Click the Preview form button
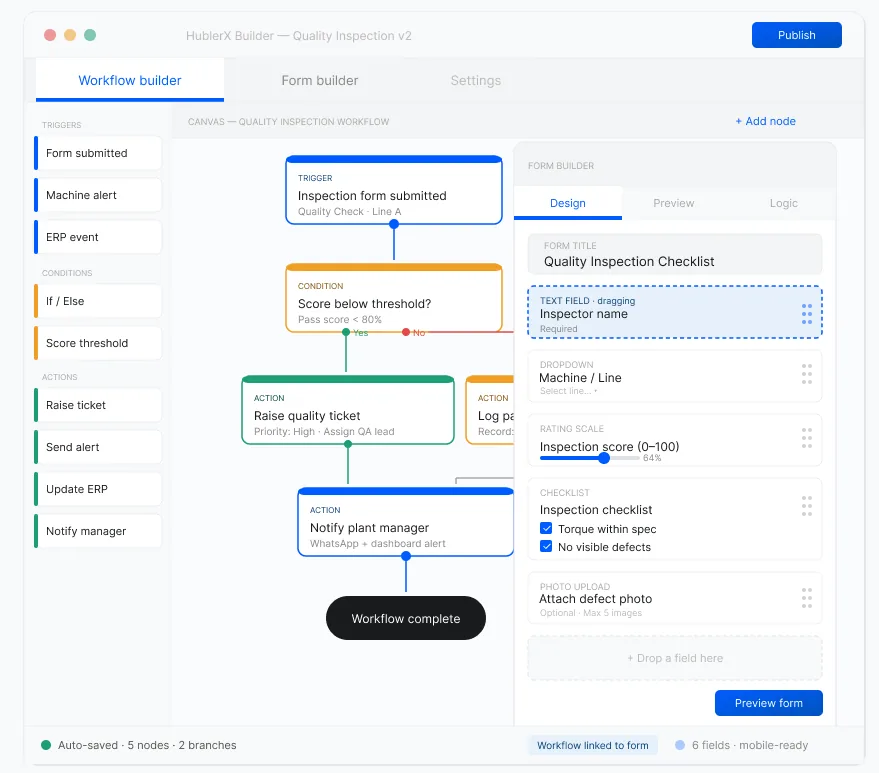This screenshot has width=879, height=773. click(769, 703)
